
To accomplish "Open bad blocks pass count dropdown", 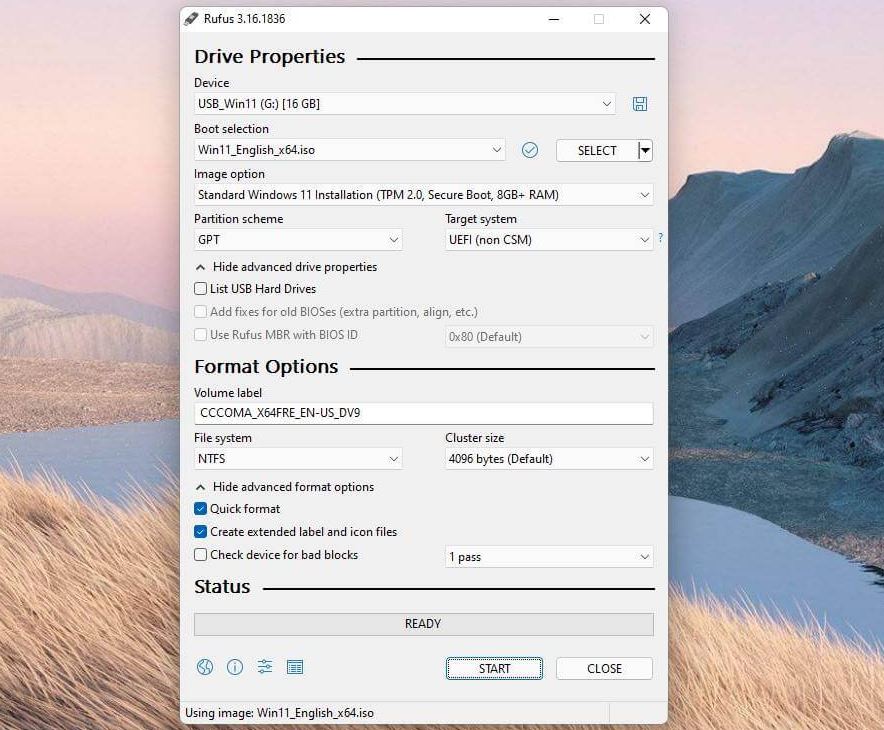I will [549, 557].
